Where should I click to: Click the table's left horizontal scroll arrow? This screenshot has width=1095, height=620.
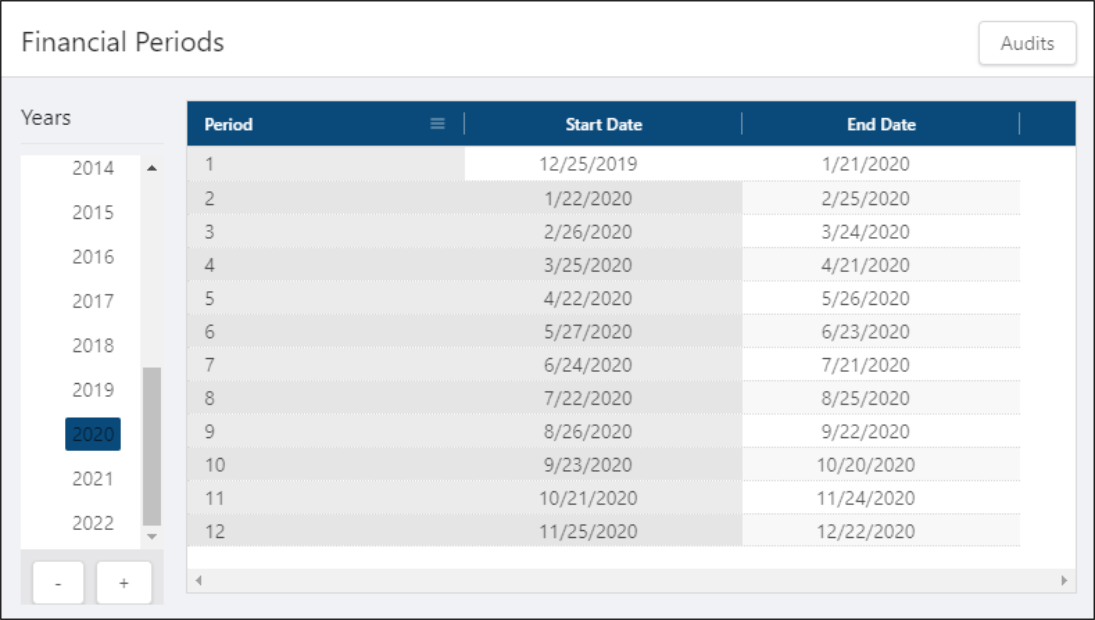click(x=198, y=580)
